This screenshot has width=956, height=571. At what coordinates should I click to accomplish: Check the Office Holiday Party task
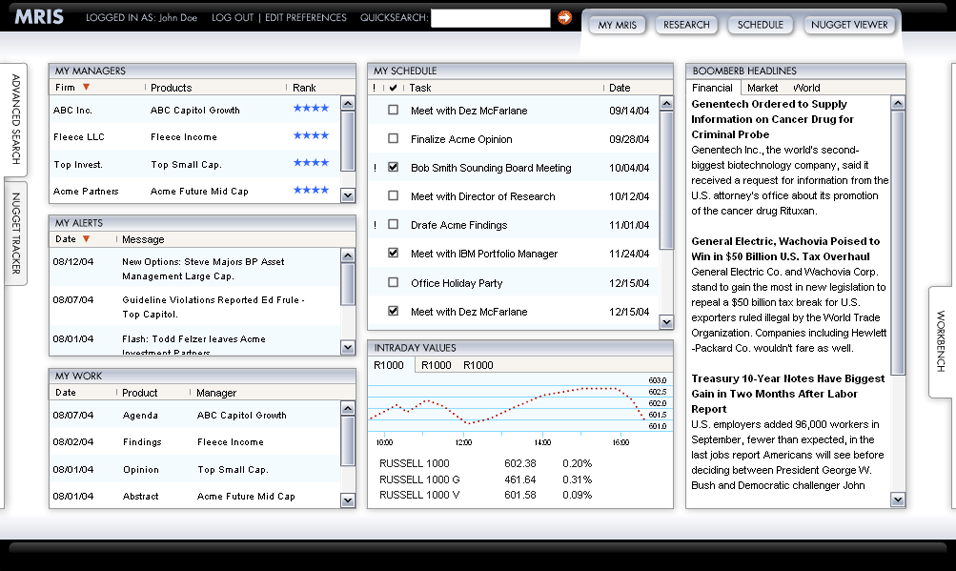tap(393, 282)
